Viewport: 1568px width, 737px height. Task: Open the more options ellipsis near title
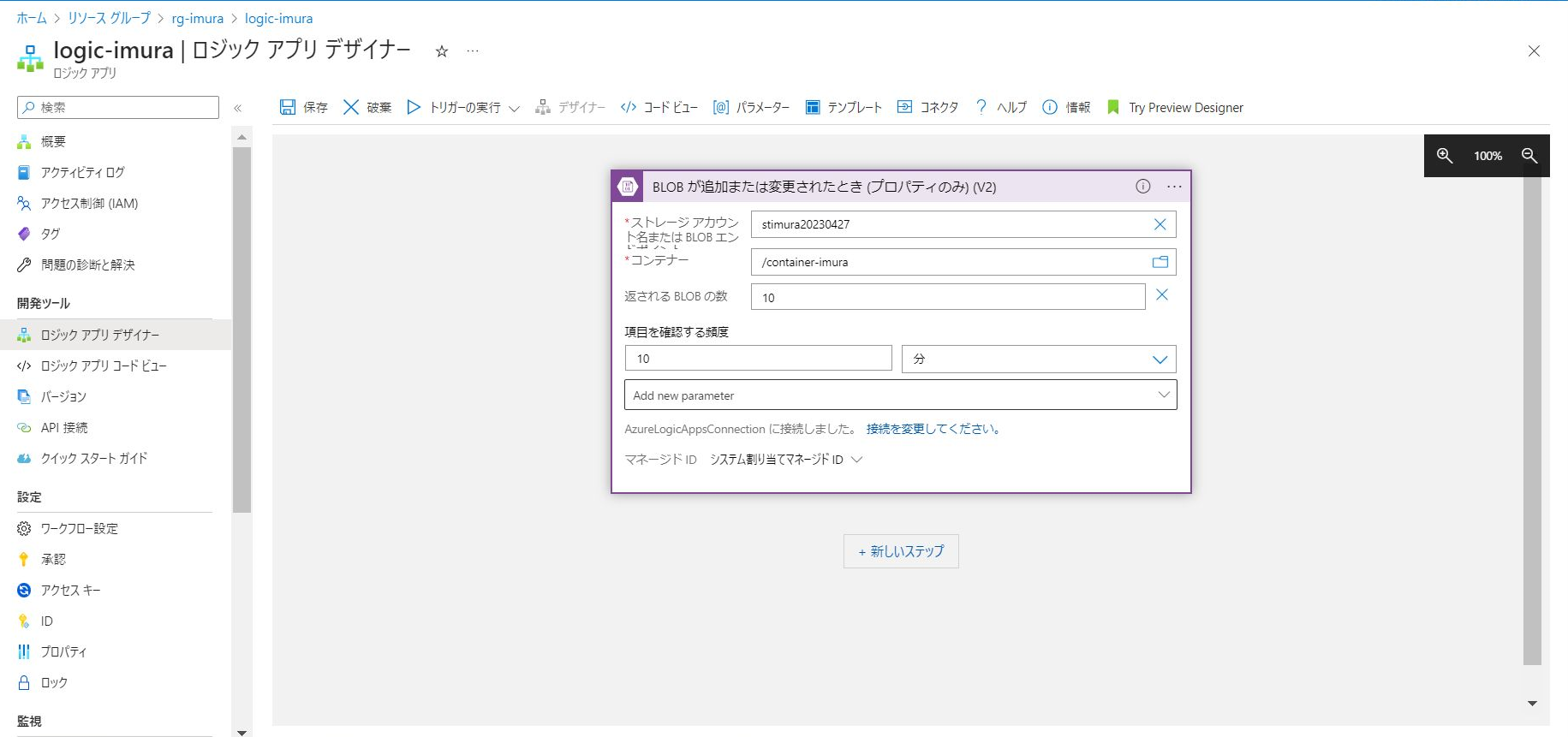point(473,51)
